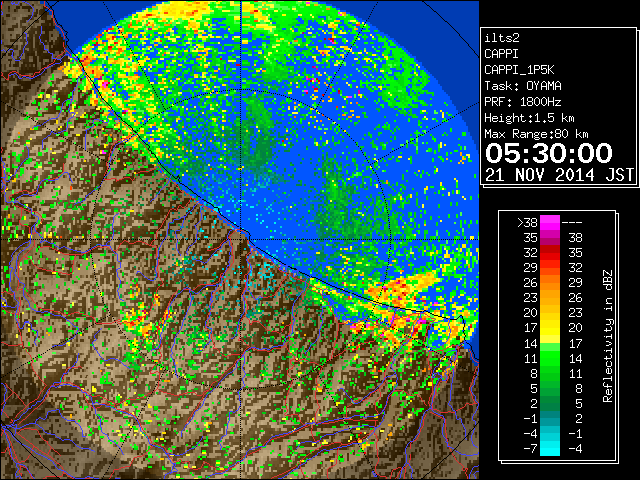
Task: Click the Task: OYAMA line
Action: (x=523, y=86)
